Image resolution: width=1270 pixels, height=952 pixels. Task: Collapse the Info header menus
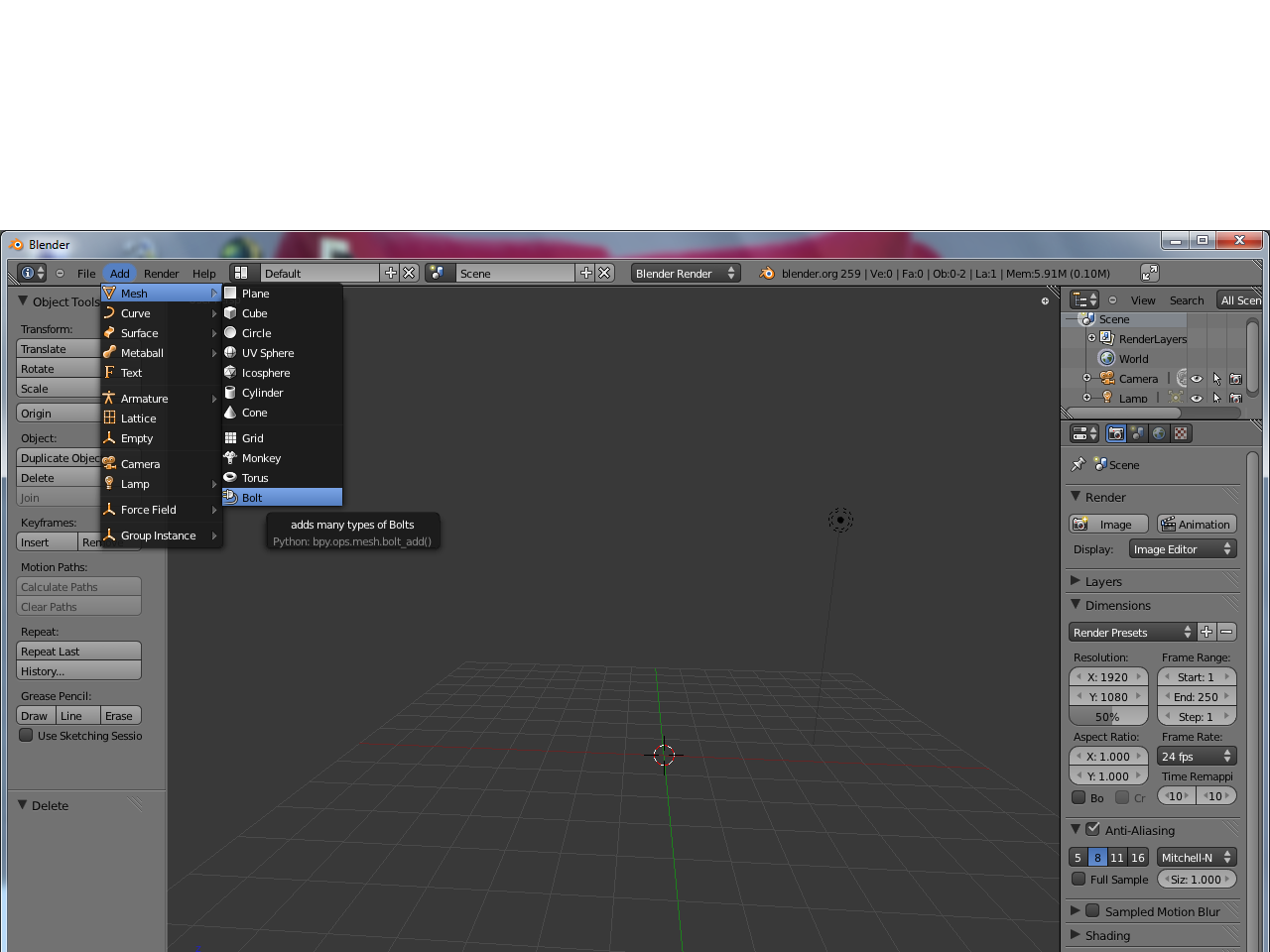click(60, 273)
